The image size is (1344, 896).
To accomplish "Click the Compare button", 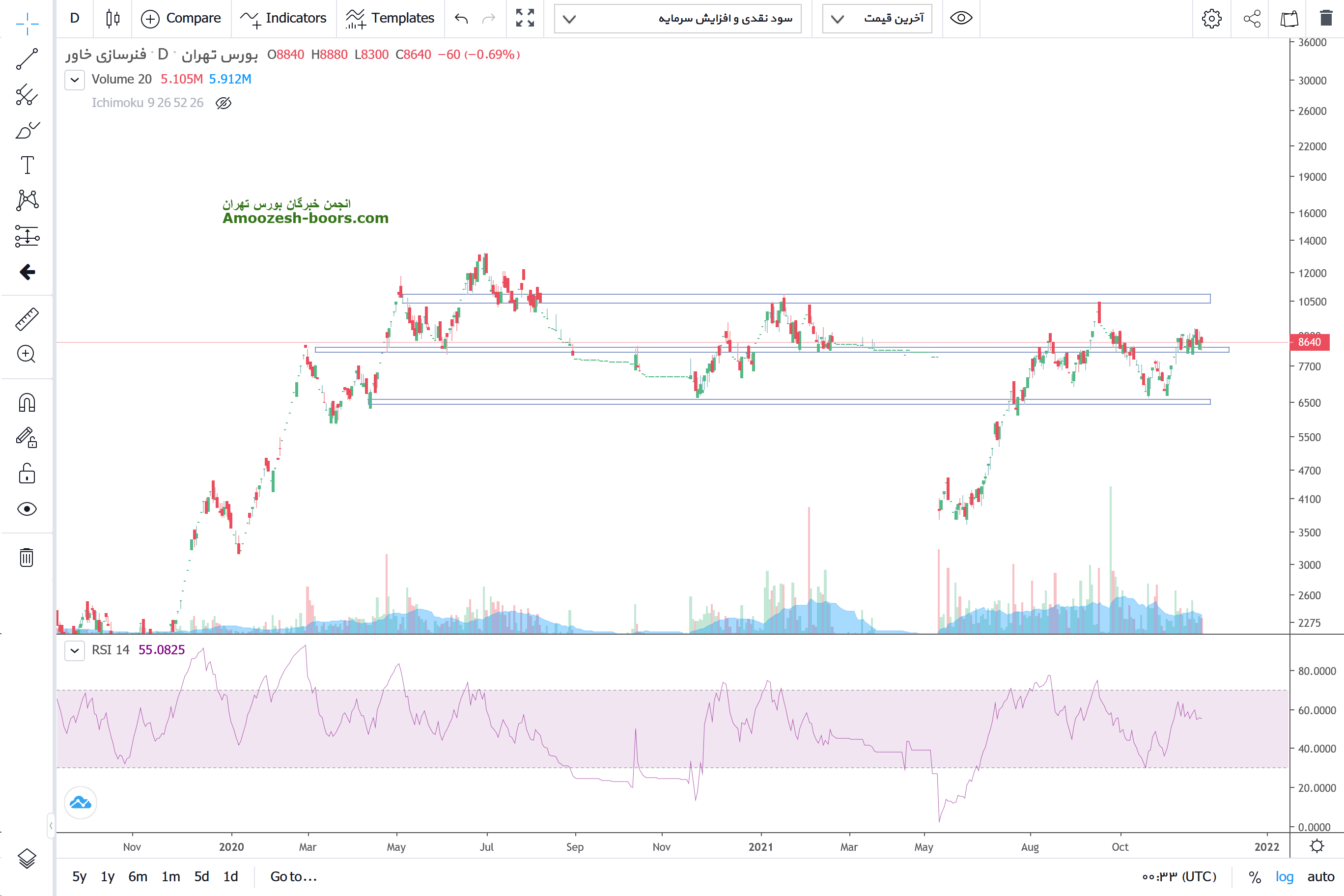I will point(181,18).
